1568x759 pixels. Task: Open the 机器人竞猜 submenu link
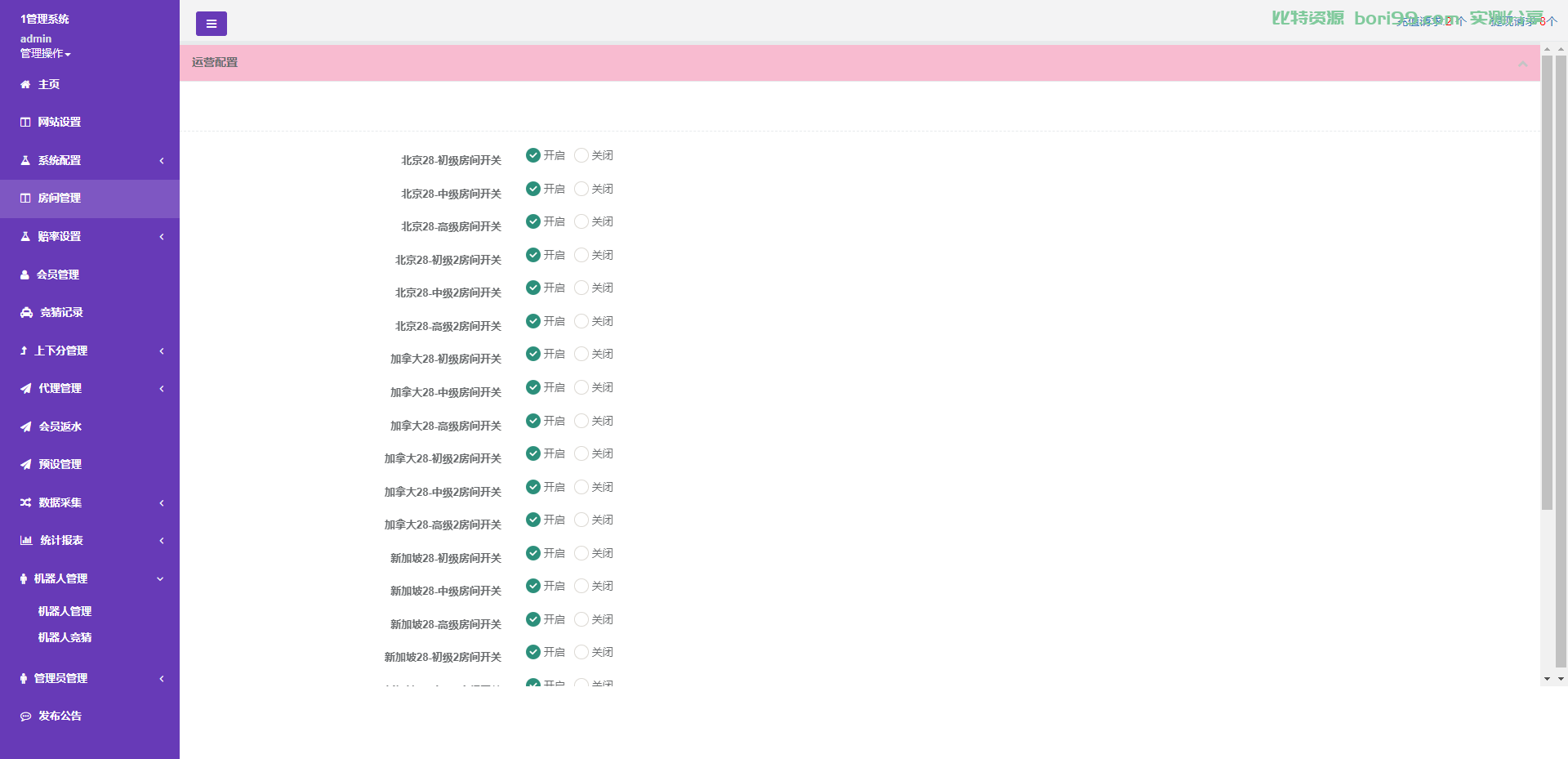65,637
